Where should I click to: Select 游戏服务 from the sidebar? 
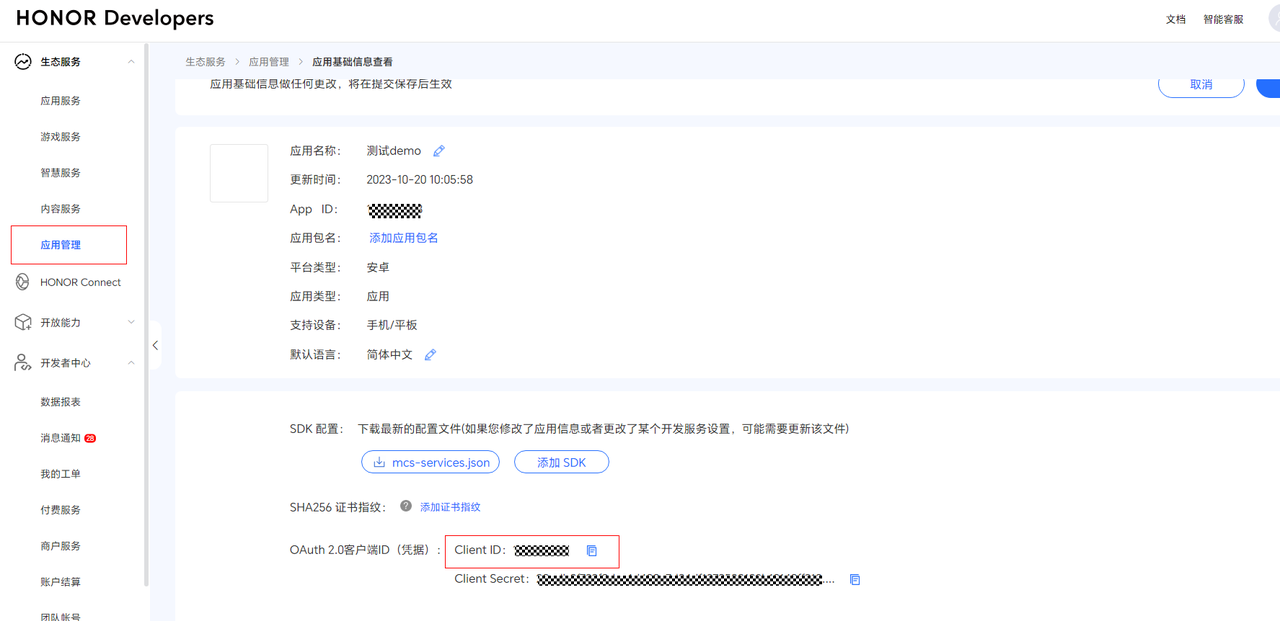click(61, 137)
